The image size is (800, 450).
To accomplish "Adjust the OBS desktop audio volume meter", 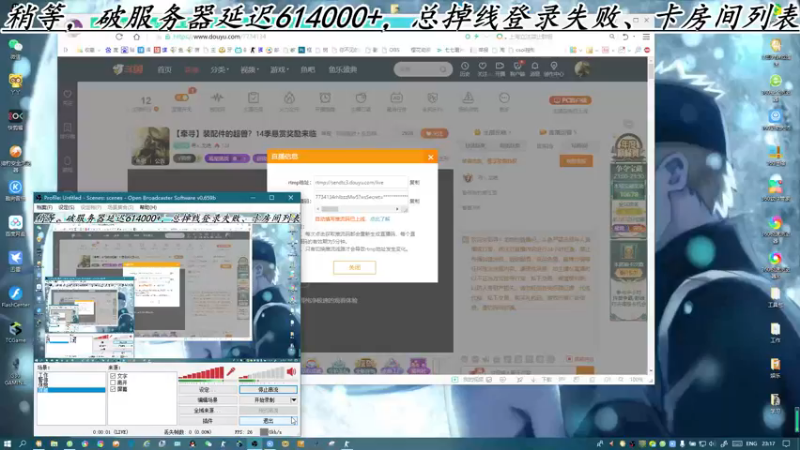I will coord(262,373).
